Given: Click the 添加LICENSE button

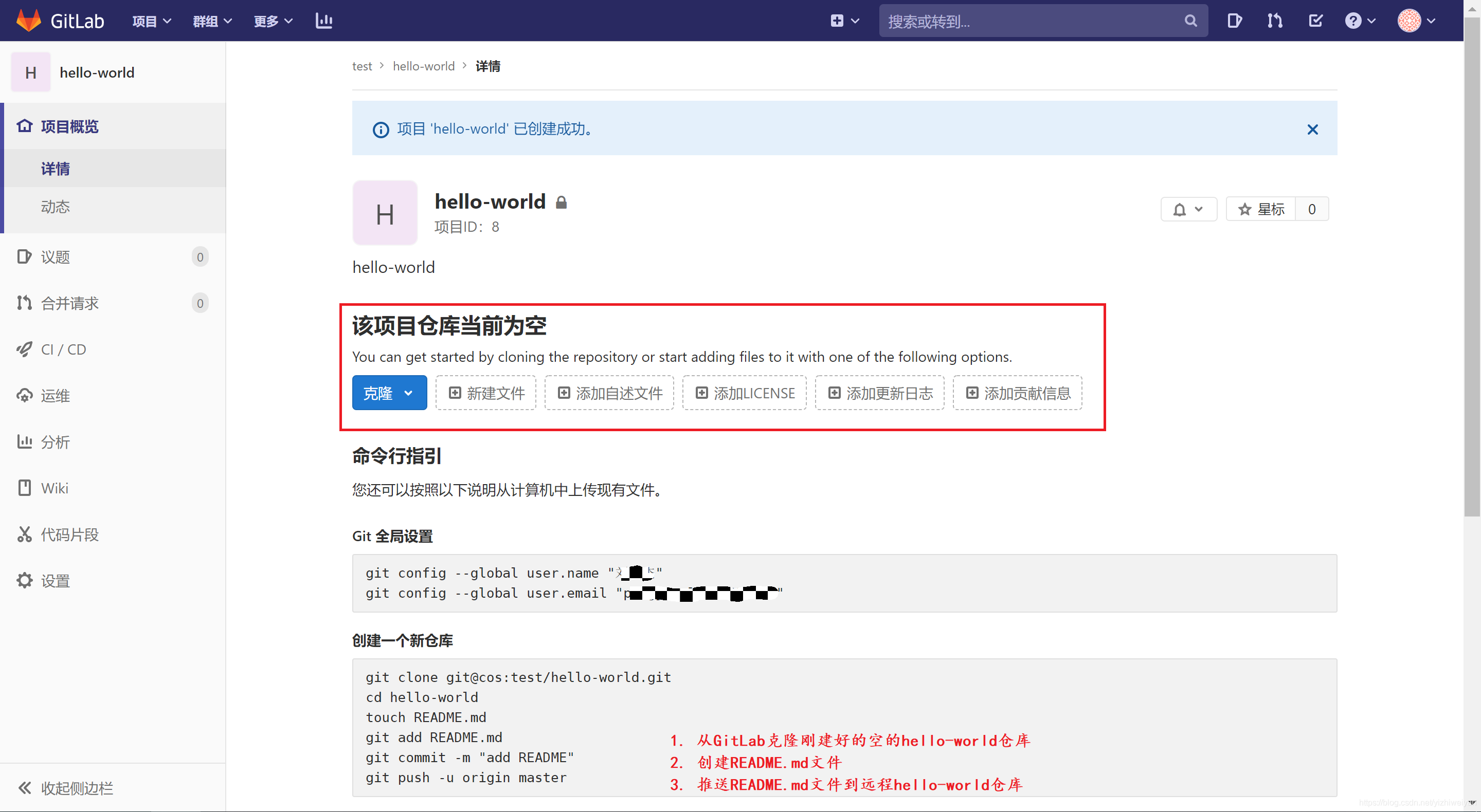Looking at the screenshot, I should point(744,393).
